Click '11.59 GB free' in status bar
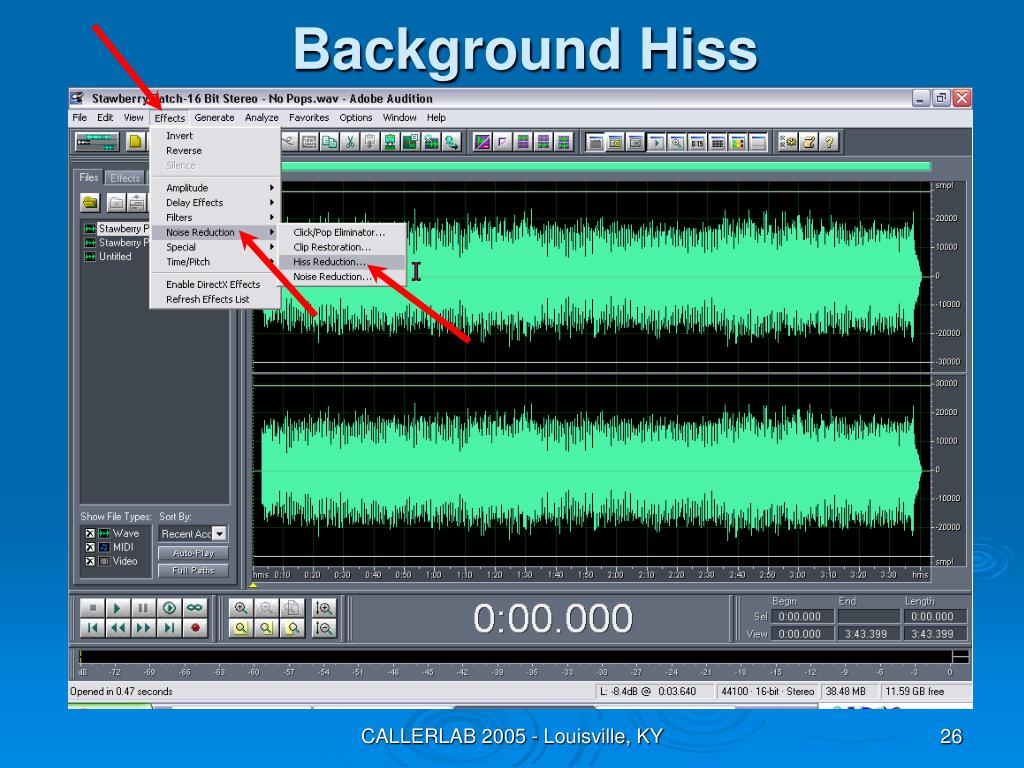Screen dimensions: 1024x768 [915, 692]
